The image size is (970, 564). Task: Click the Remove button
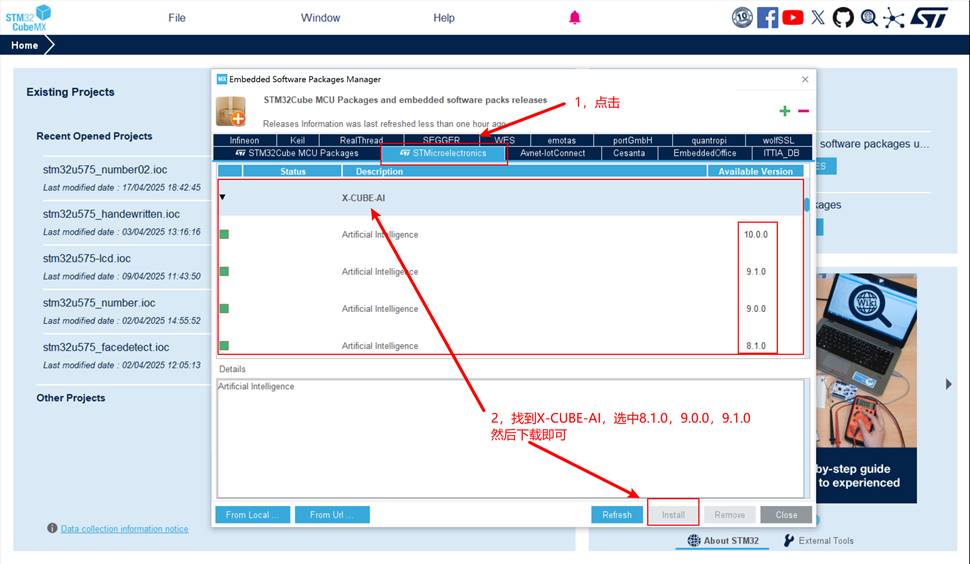(x=729, y=515)
